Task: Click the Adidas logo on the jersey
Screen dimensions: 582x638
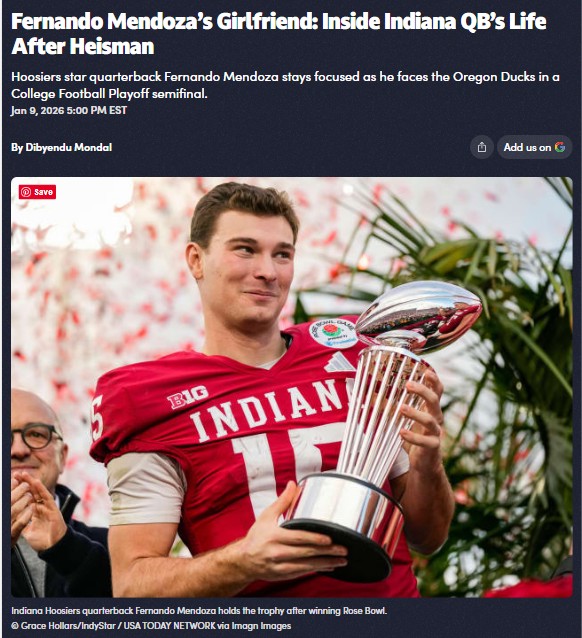Action: (x=339, y=362)
